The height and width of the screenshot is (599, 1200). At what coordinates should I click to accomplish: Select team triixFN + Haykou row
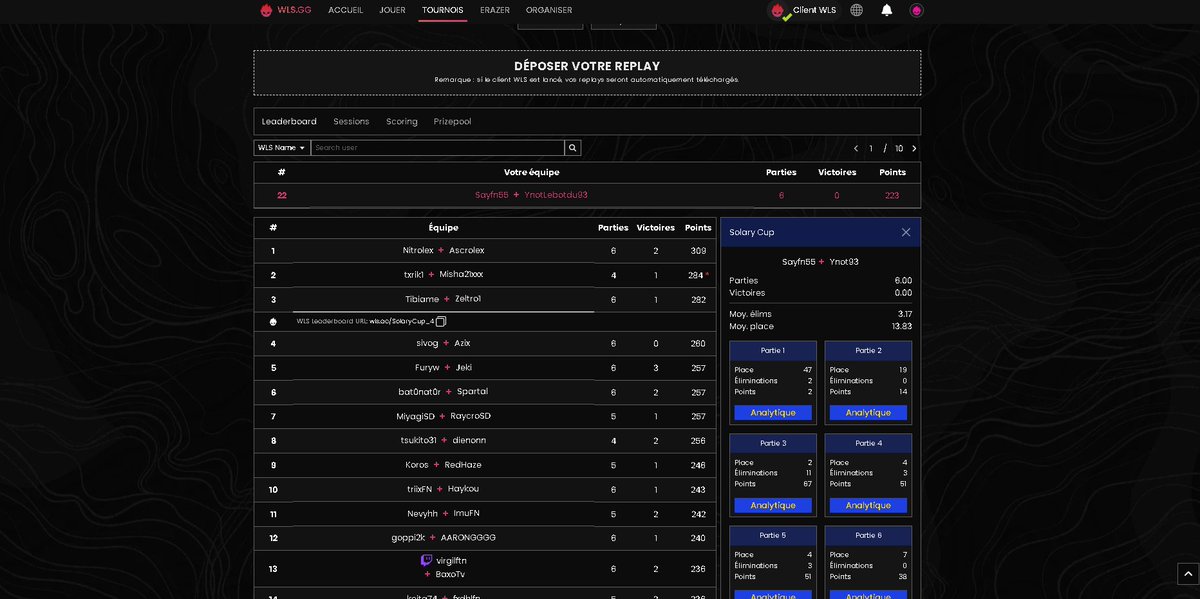485,490
